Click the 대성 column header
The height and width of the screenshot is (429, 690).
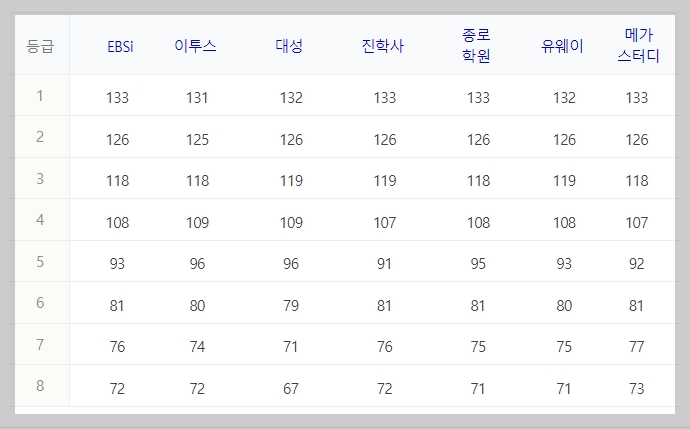[x=289, y=45]
